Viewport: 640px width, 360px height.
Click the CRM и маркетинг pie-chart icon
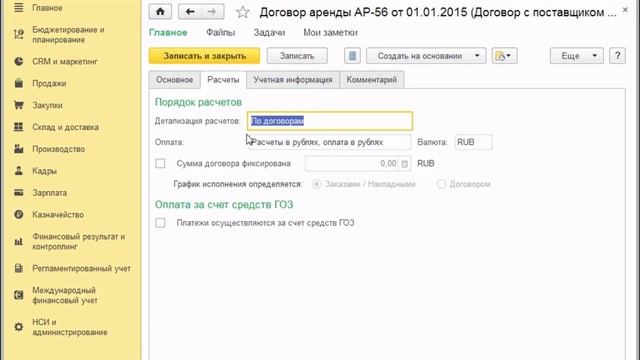pos(19,61)
